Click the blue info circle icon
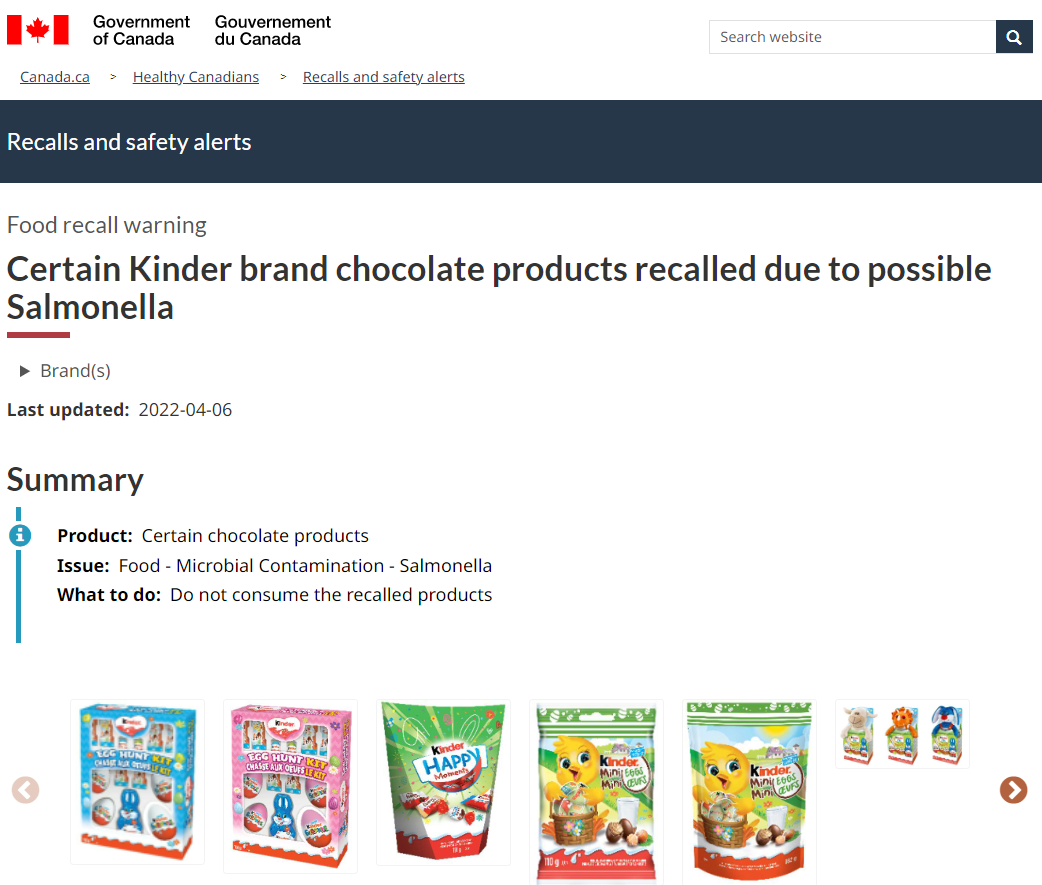 (20, 535)
